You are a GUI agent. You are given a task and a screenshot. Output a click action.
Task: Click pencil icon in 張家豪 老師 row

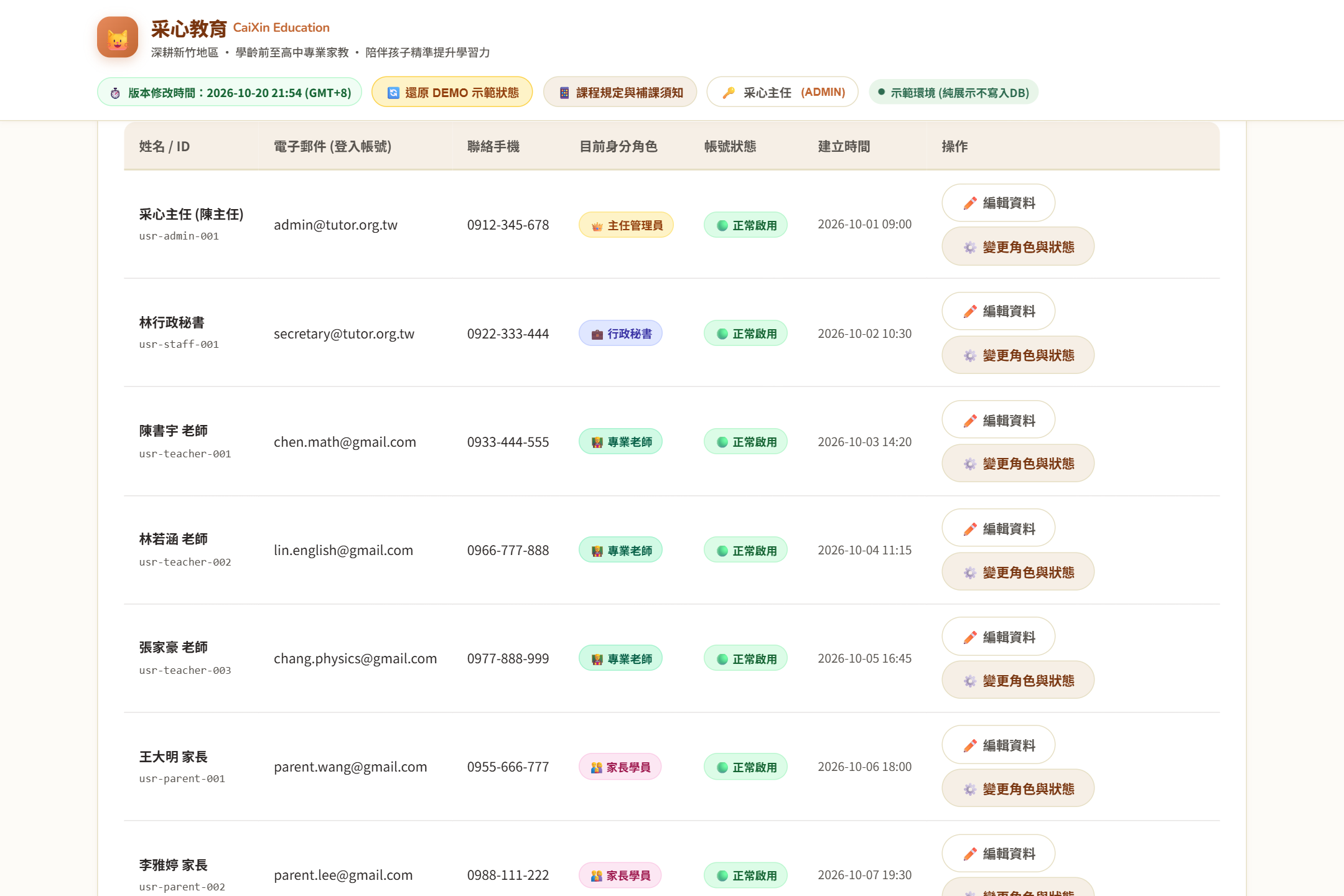[969, 638]
